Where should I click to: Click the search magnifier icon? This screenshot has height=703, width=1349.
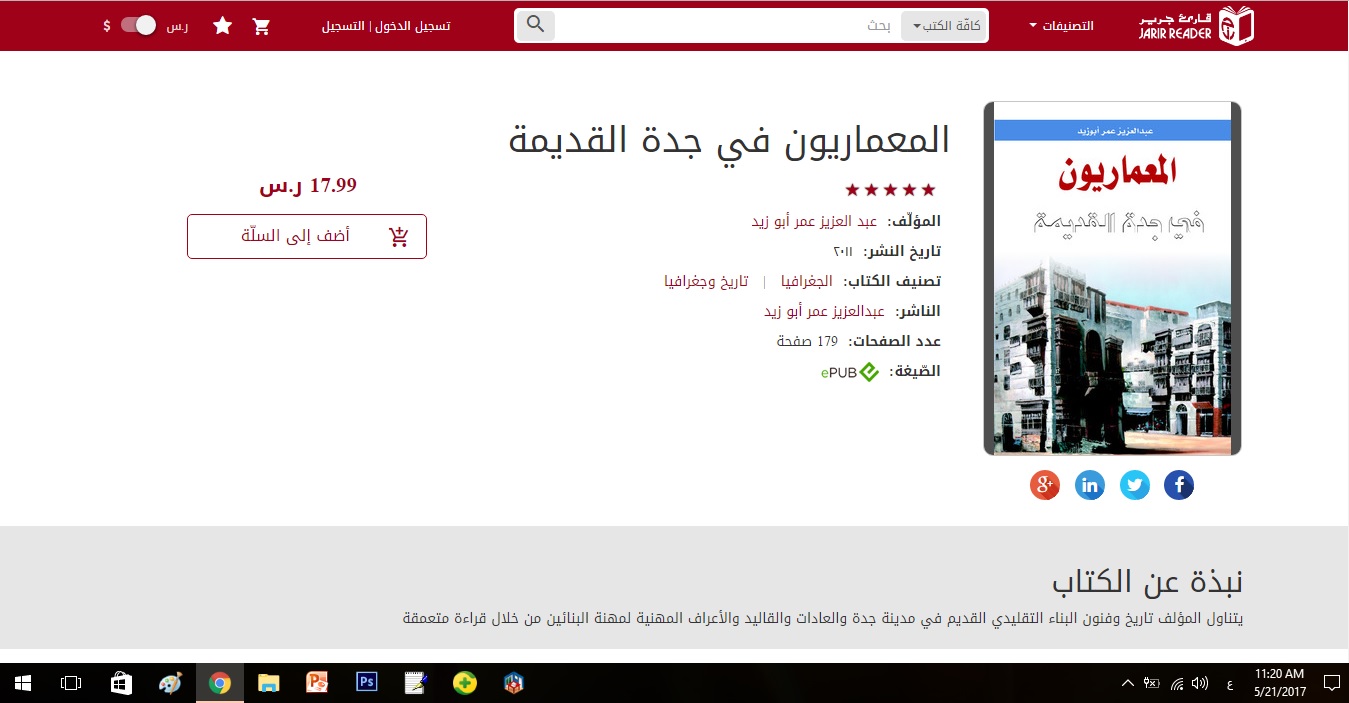coord(536,25)
